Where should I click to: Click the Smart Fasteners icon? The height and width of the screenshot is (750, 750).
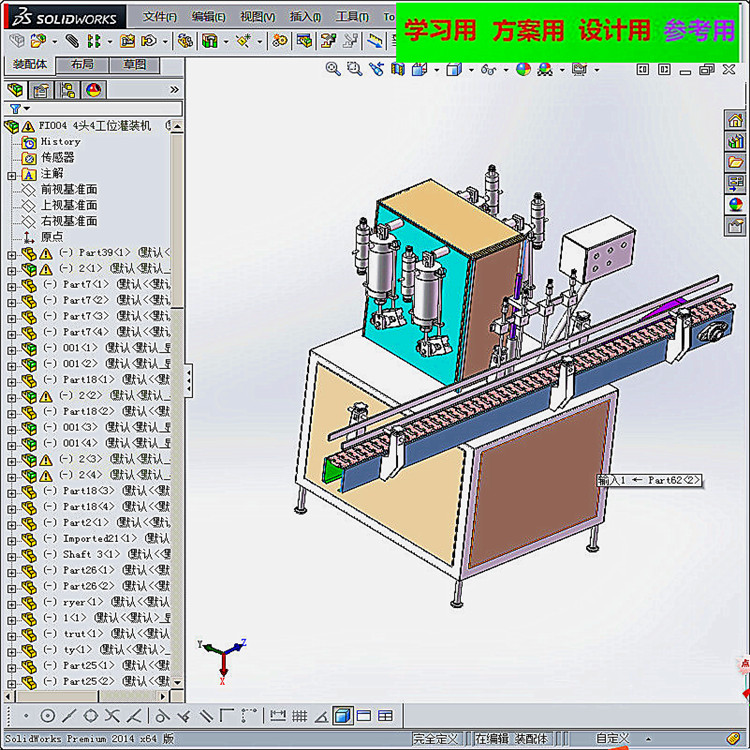click(x=127, y=41)
